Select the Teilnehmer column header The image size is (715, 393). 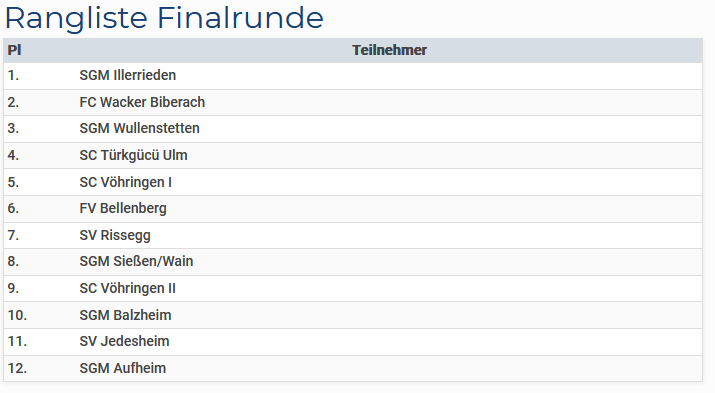389,50
